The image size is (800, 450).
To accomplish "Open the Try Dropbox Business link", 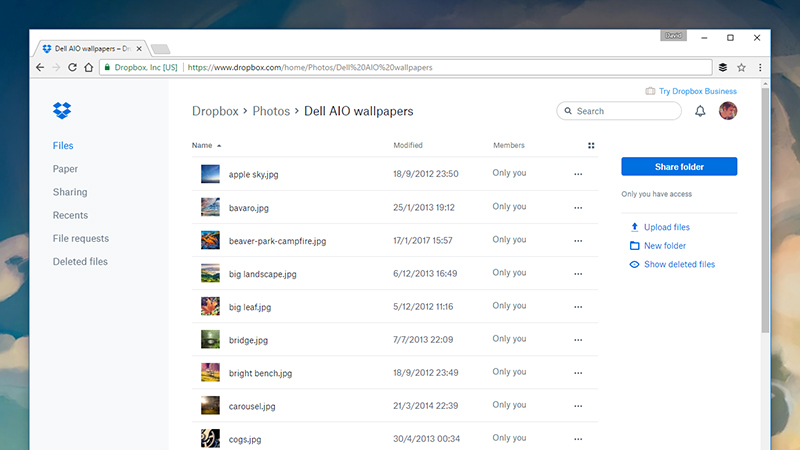I will (x=697, y=91).
